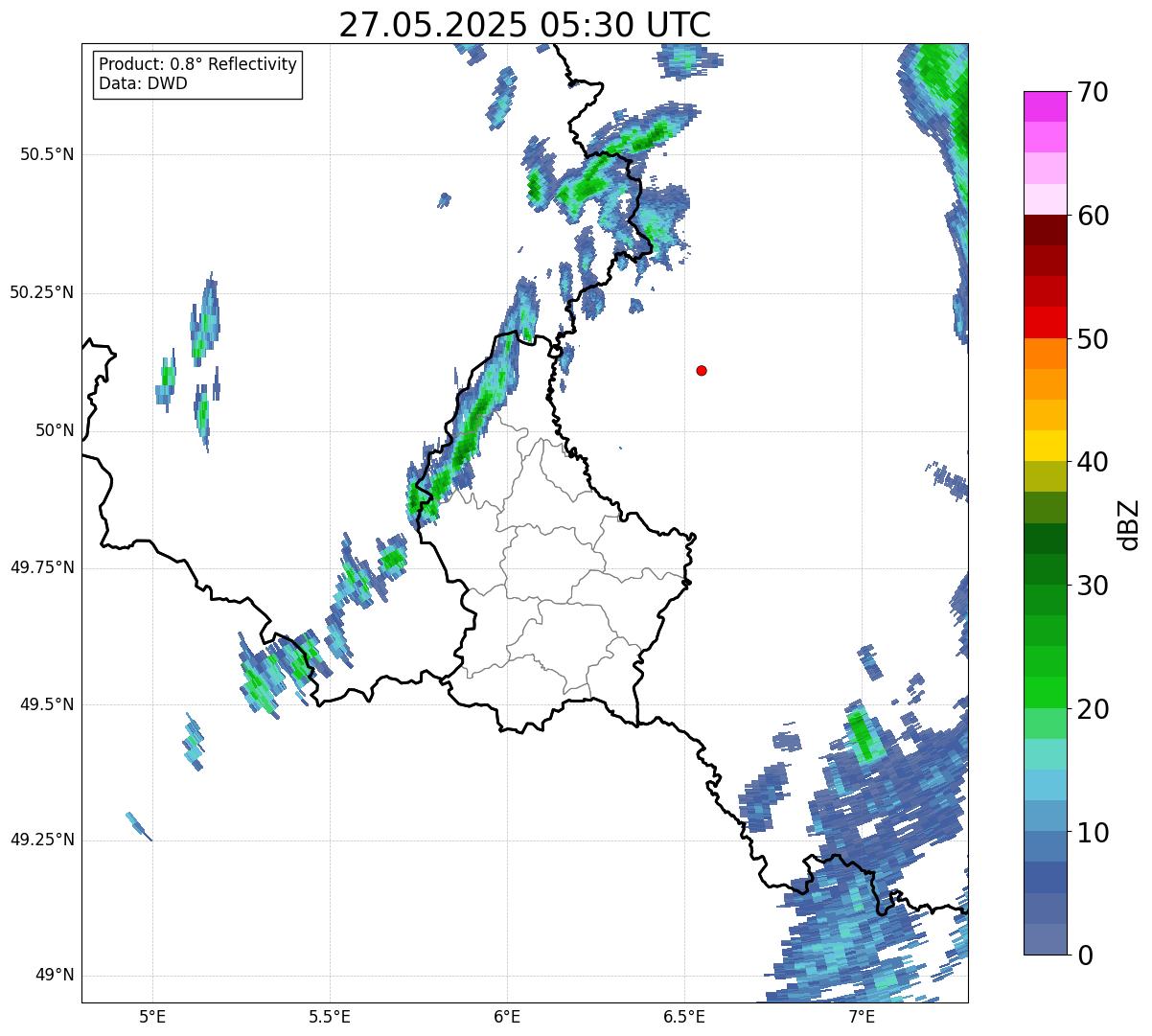
Task: Click the colorbar value 50
Action: coord(1093,339)
